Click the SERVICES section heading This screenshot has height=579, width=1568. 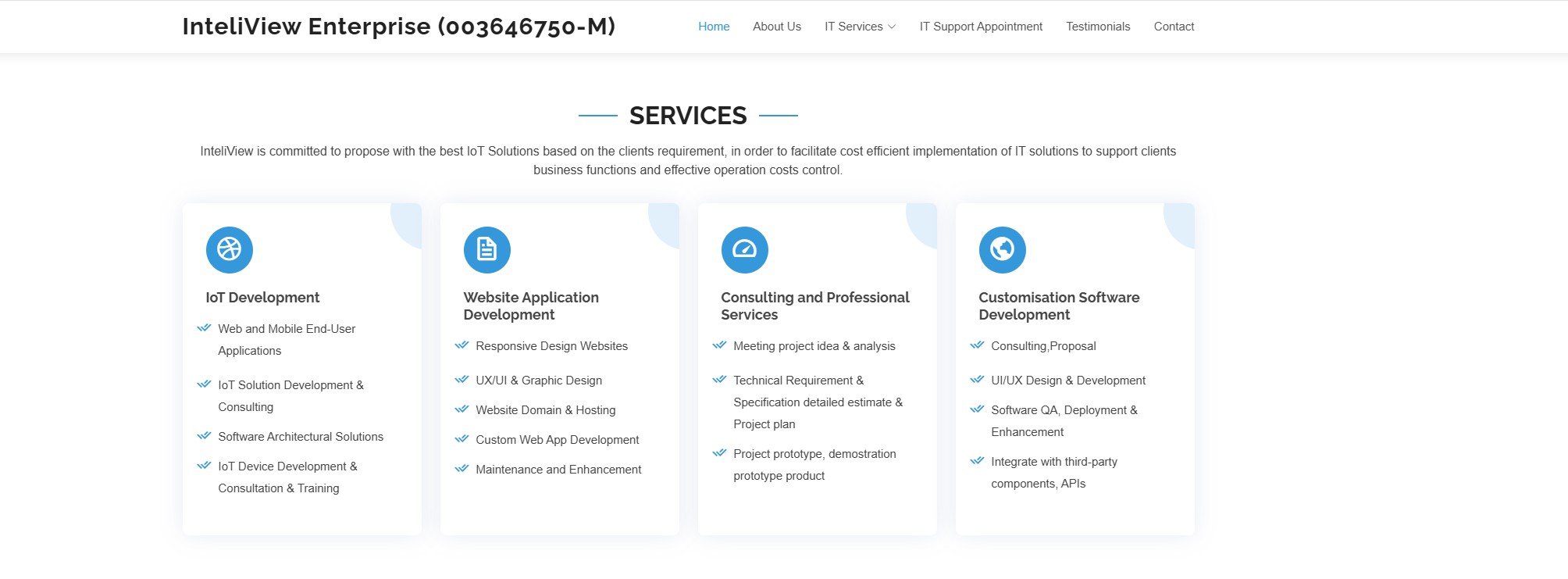pyautogui.click(x=688, y=116)
